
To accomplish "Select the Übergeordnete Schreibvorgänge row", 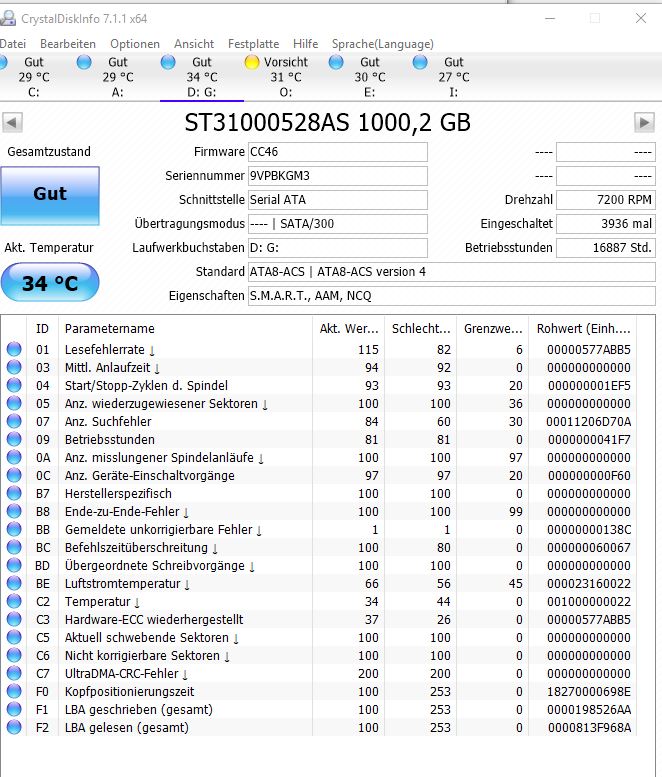I will point(319,565).
